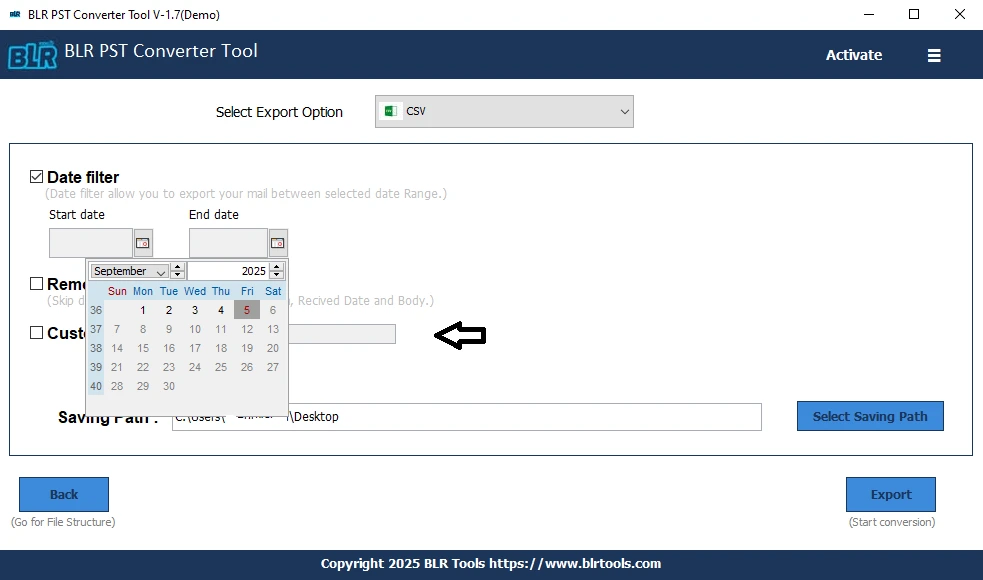This screenshot has height=580, width=983.
Task: Click the Select Saving Path button
Action: click(870, 416)
